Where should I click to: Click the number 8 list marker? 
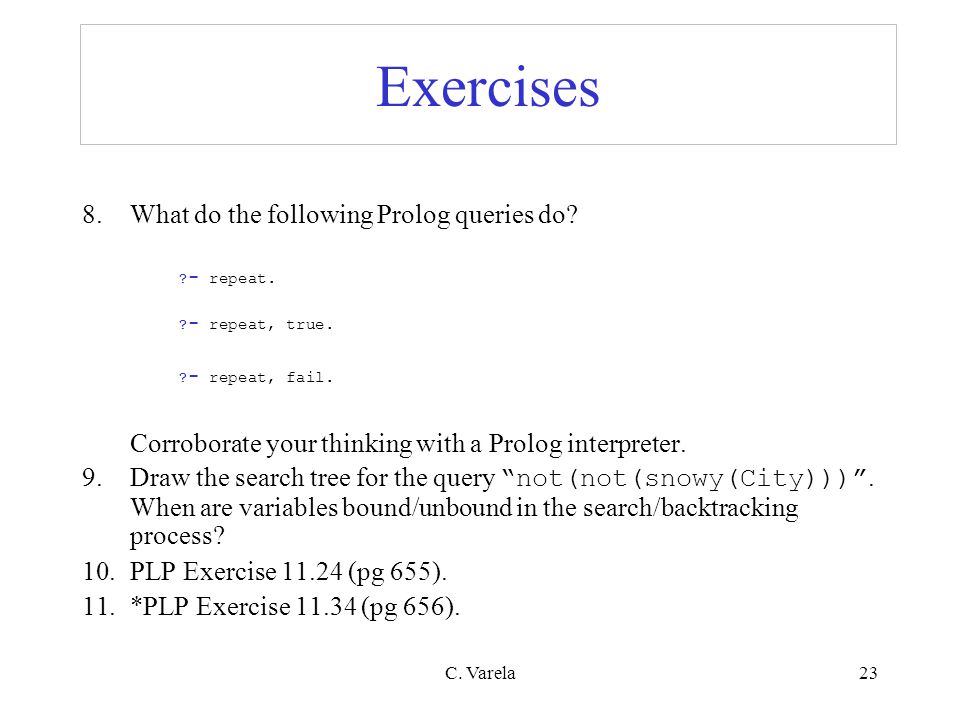point(92,215)
